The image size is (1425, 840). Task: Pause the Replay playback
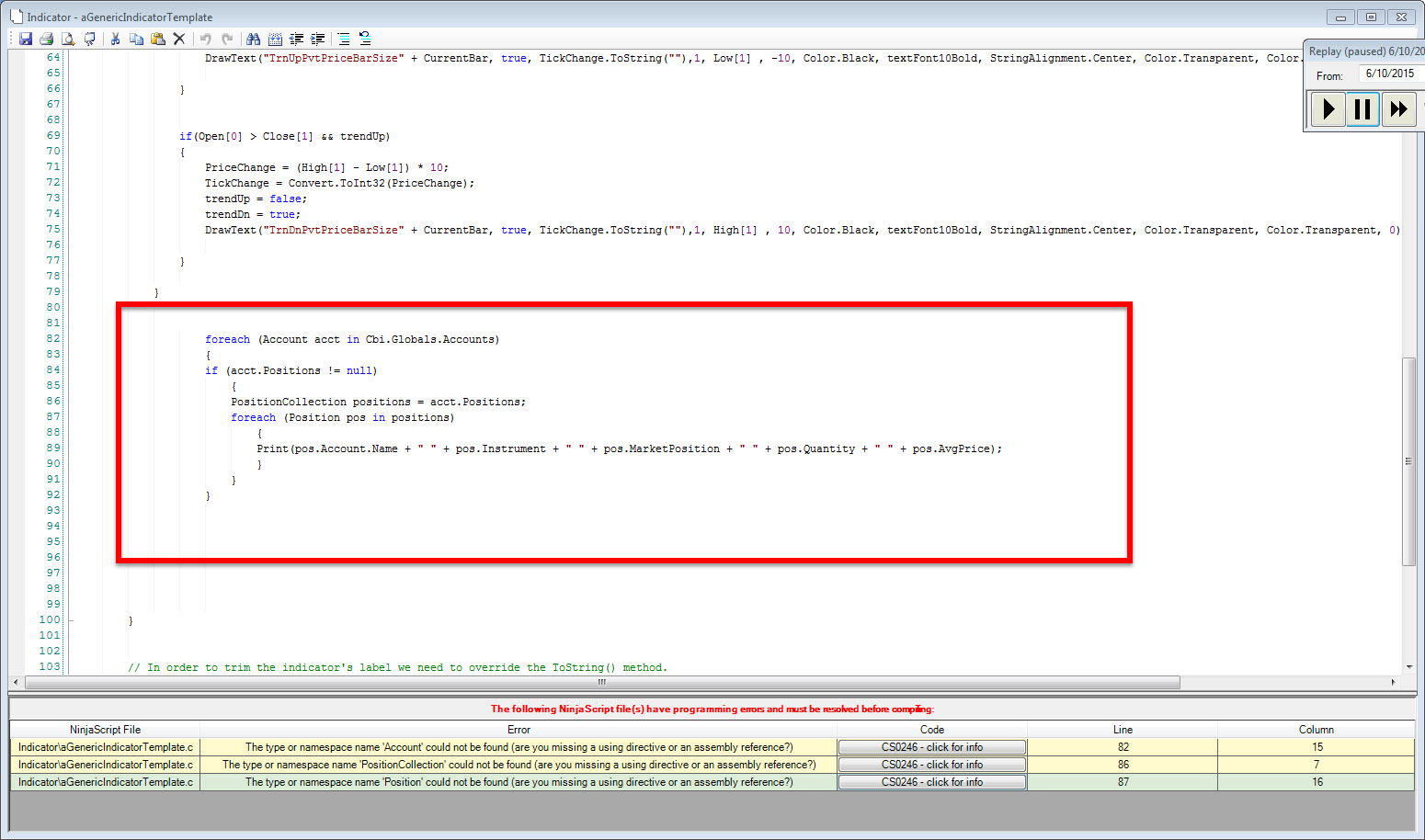[x=1362, y=109]
